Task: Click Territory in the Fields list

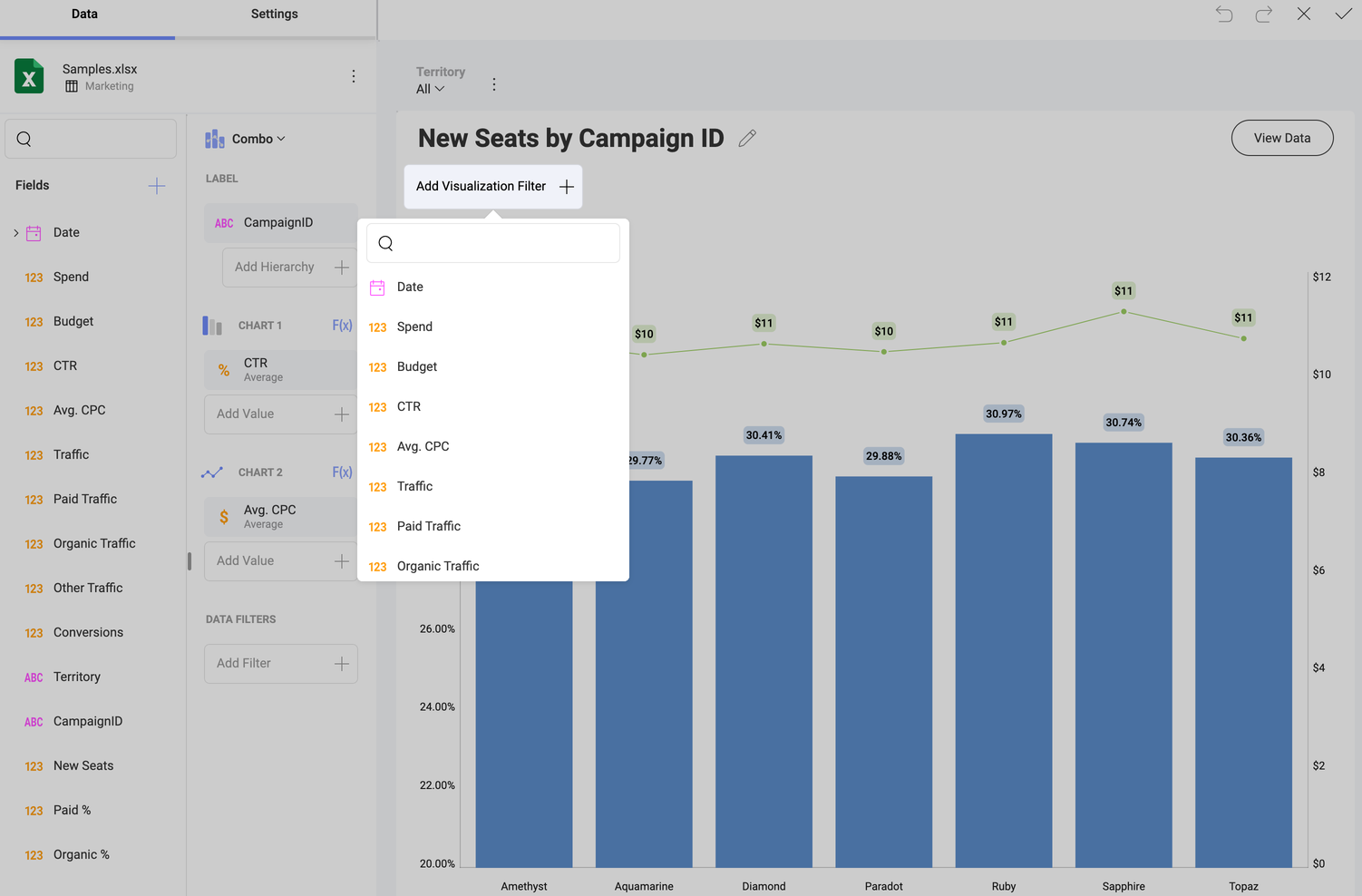Action: [x=76, y=677]
